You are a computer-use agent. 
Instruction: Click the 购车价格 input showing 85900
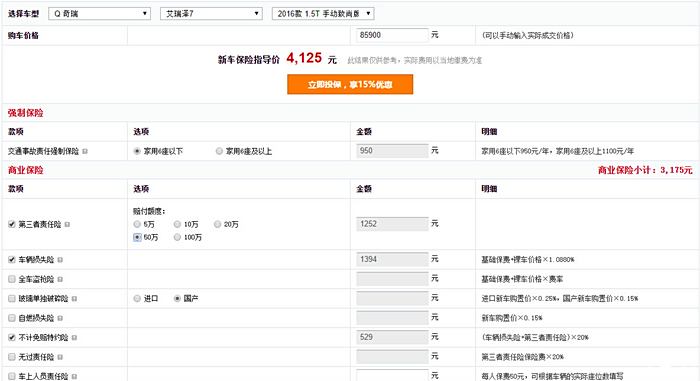tap(392, 35)
